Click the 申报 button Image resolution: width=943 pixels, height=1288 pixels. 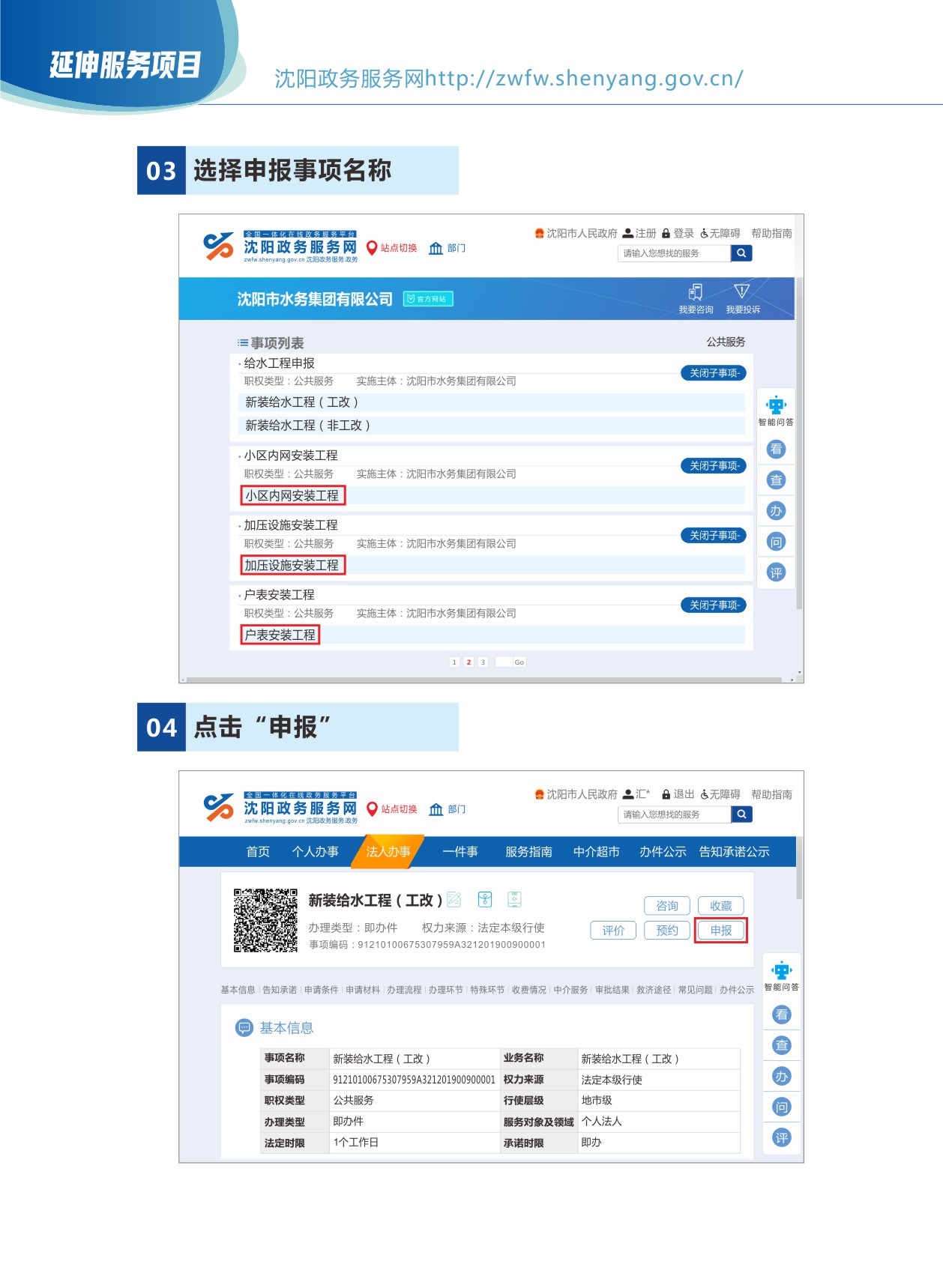pos(720,931)
